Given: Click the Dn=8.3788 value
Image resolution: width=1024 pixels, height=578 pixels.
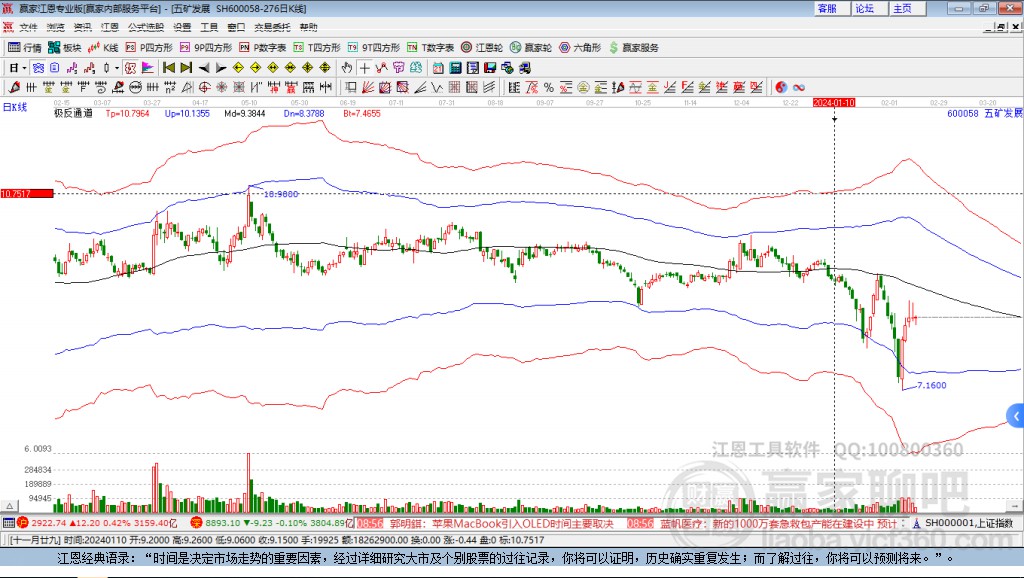Looking at the screenshot, I should click(x=304, y=113).
